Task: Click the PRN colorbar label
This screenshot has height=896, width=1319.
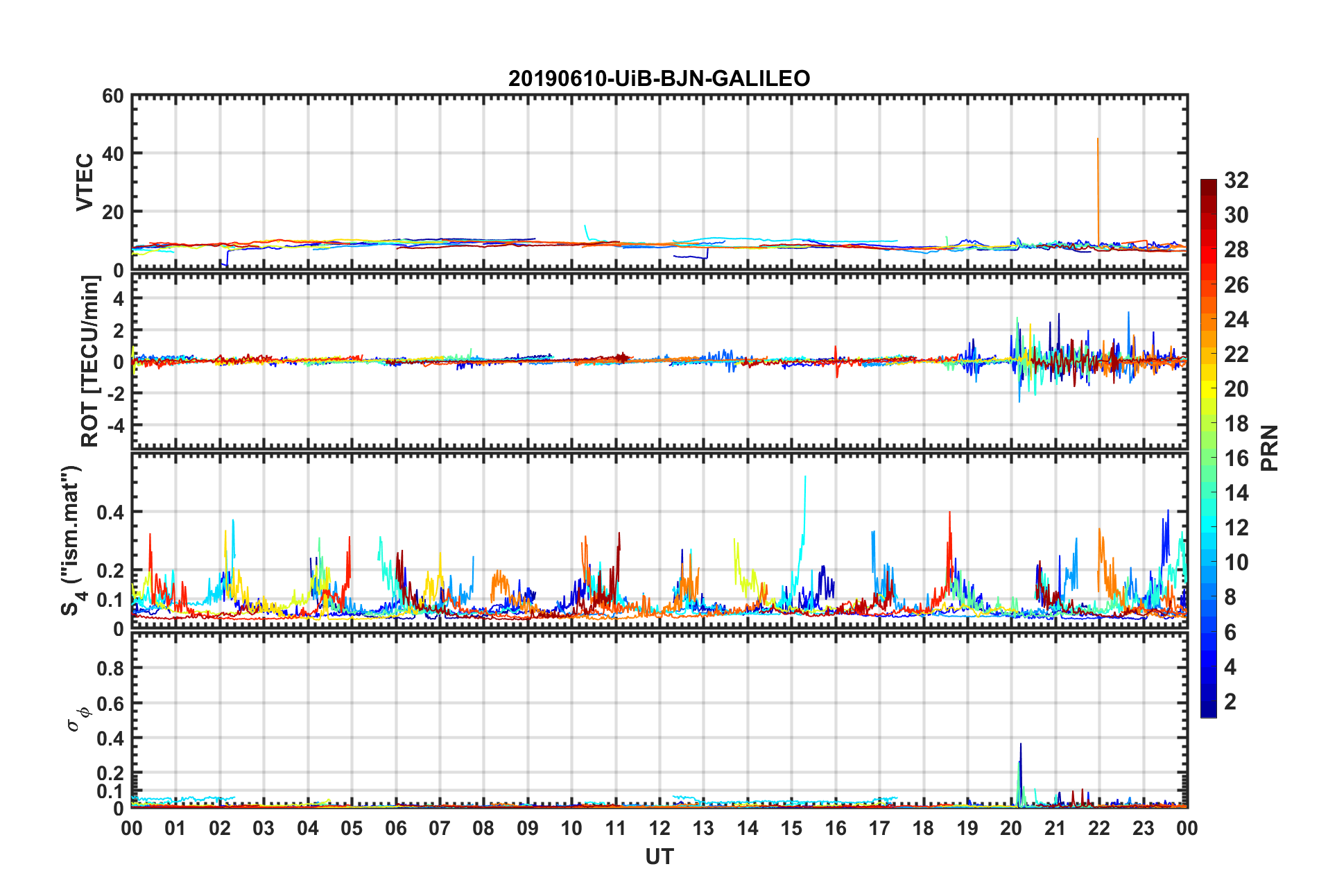Action: coord(1269,448)
